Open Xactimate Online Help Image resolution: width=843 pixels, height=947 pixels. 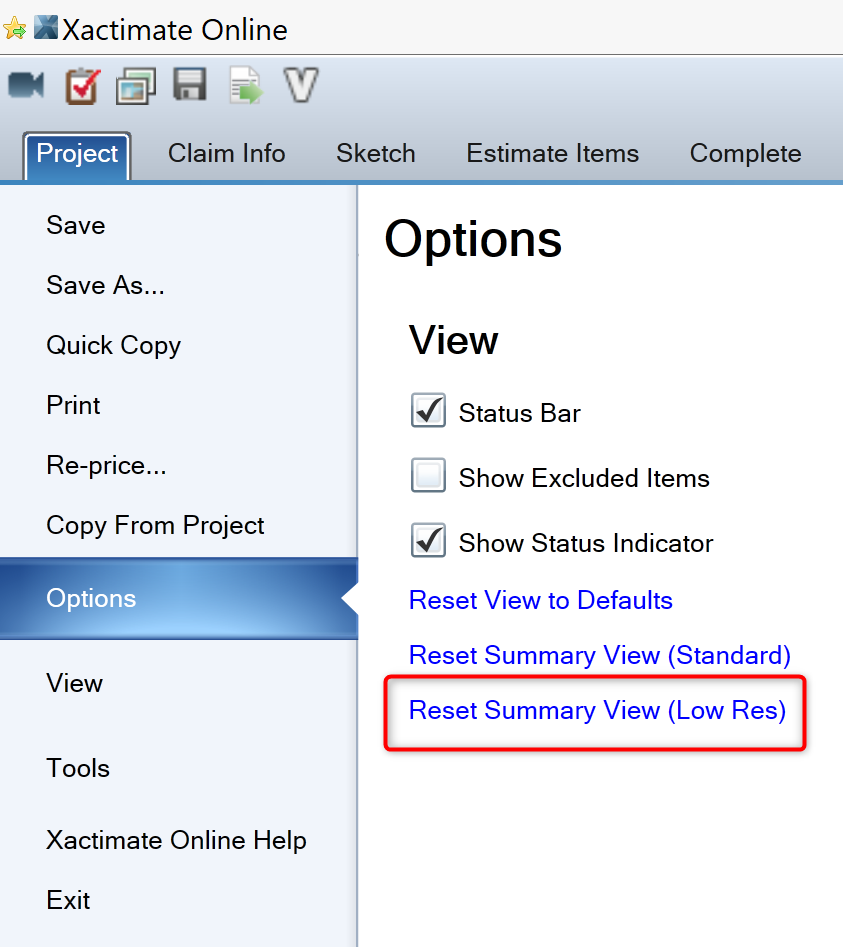pos(176,841)
